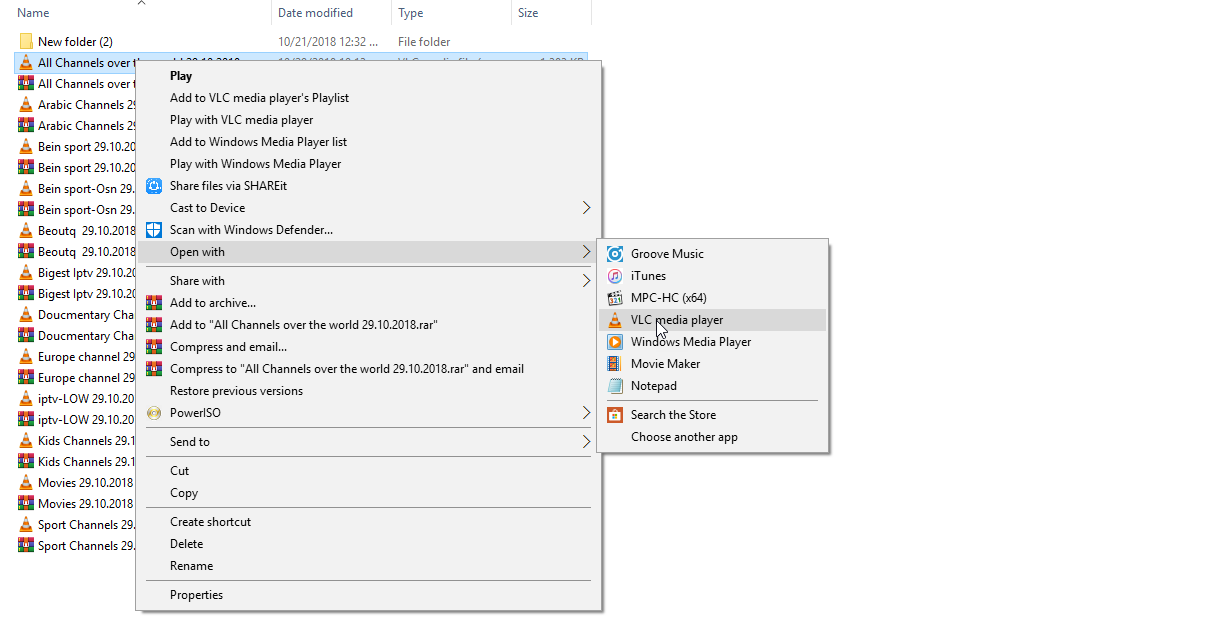1206x623 pixels.
Task: Click the Store bag icon beside Search the Store
Action: click(615, 415)
